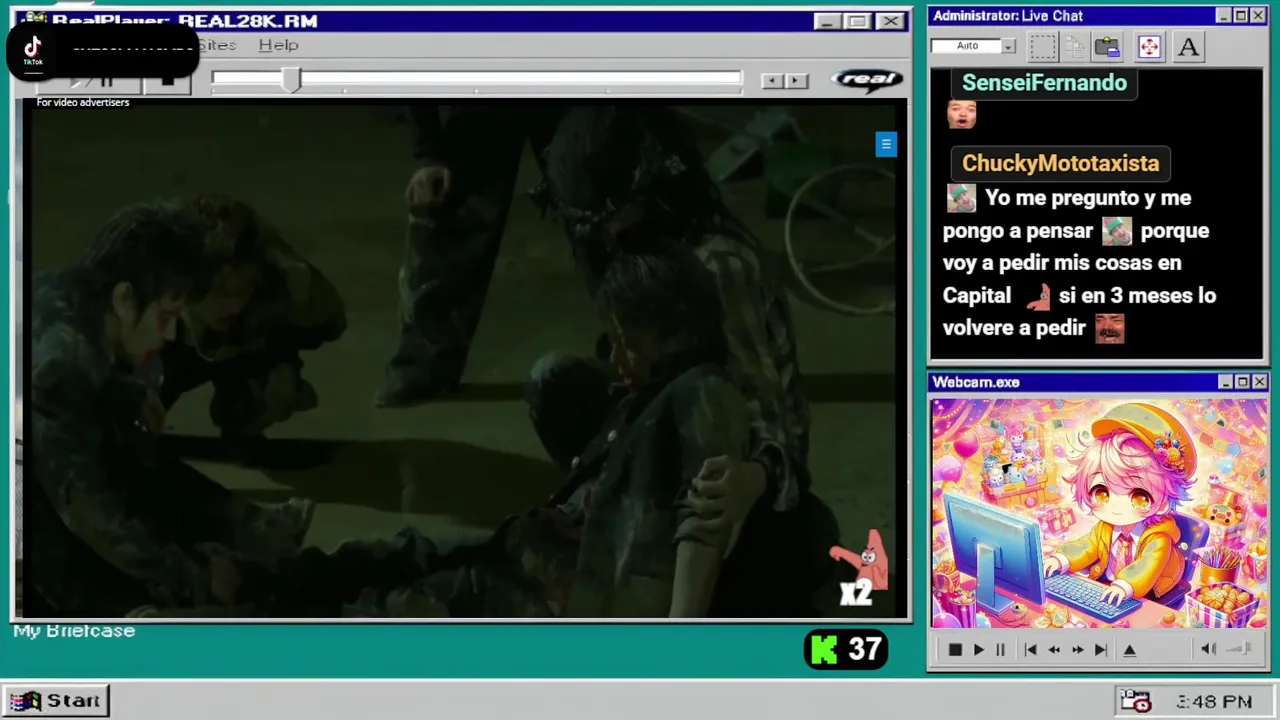Click the RealPlayer title bar

point(461,21)
